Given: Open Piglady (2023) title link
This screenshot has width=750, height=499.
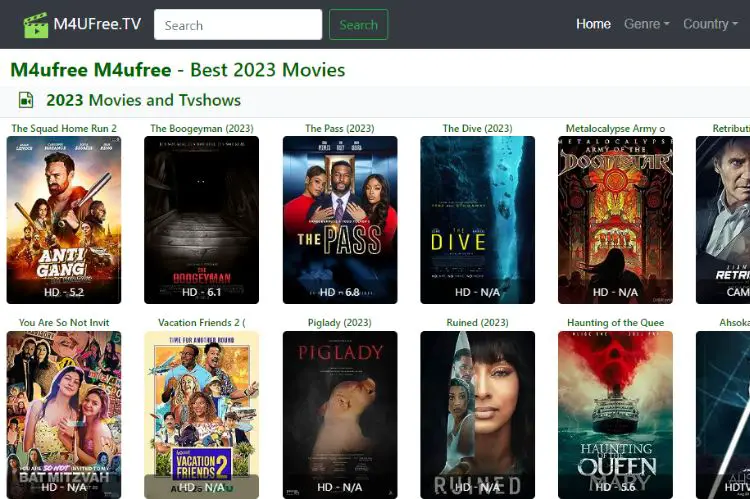Looking at the screenshot, I should click(x=340, y=322).
